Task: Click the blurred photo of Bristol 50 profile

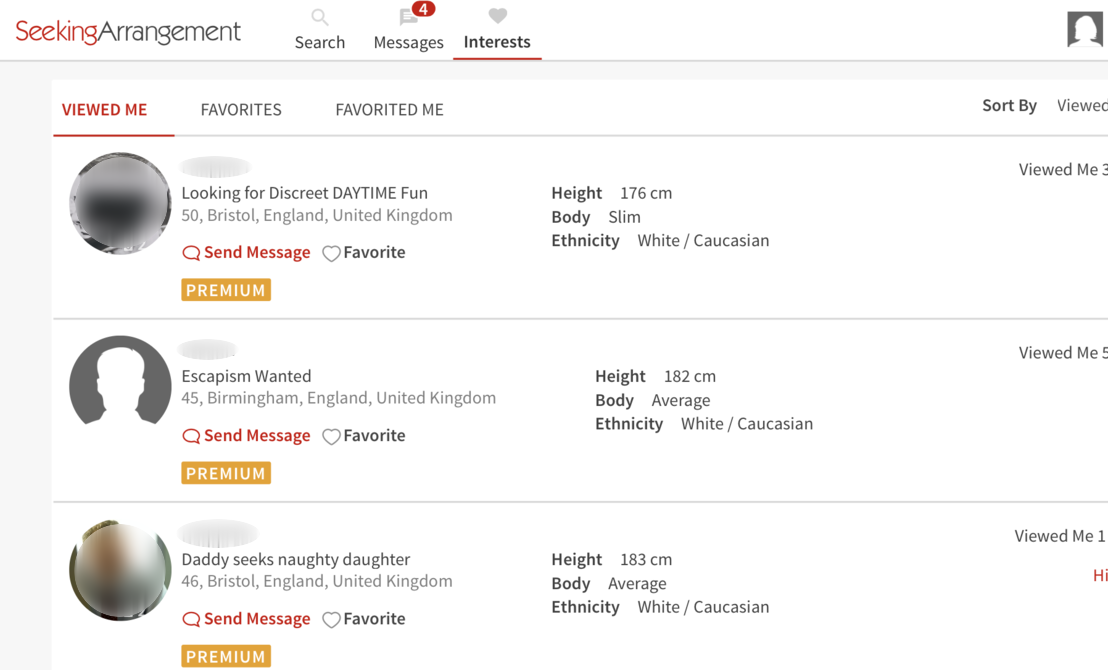Action: [120, 203]
